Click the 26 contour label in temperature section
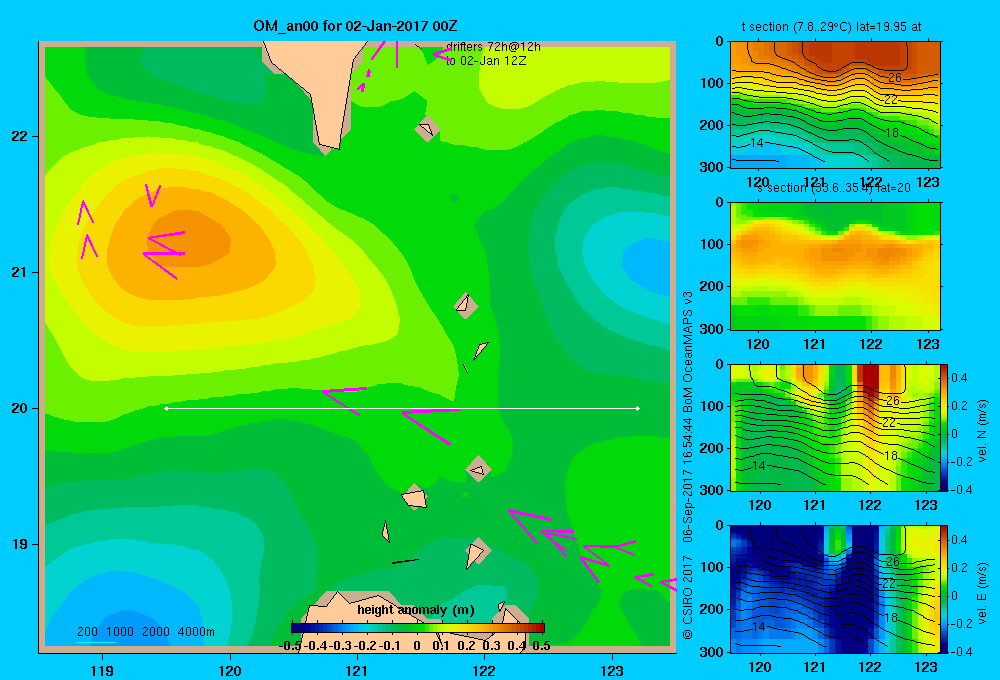1000x680 pixels. (895, 78)
